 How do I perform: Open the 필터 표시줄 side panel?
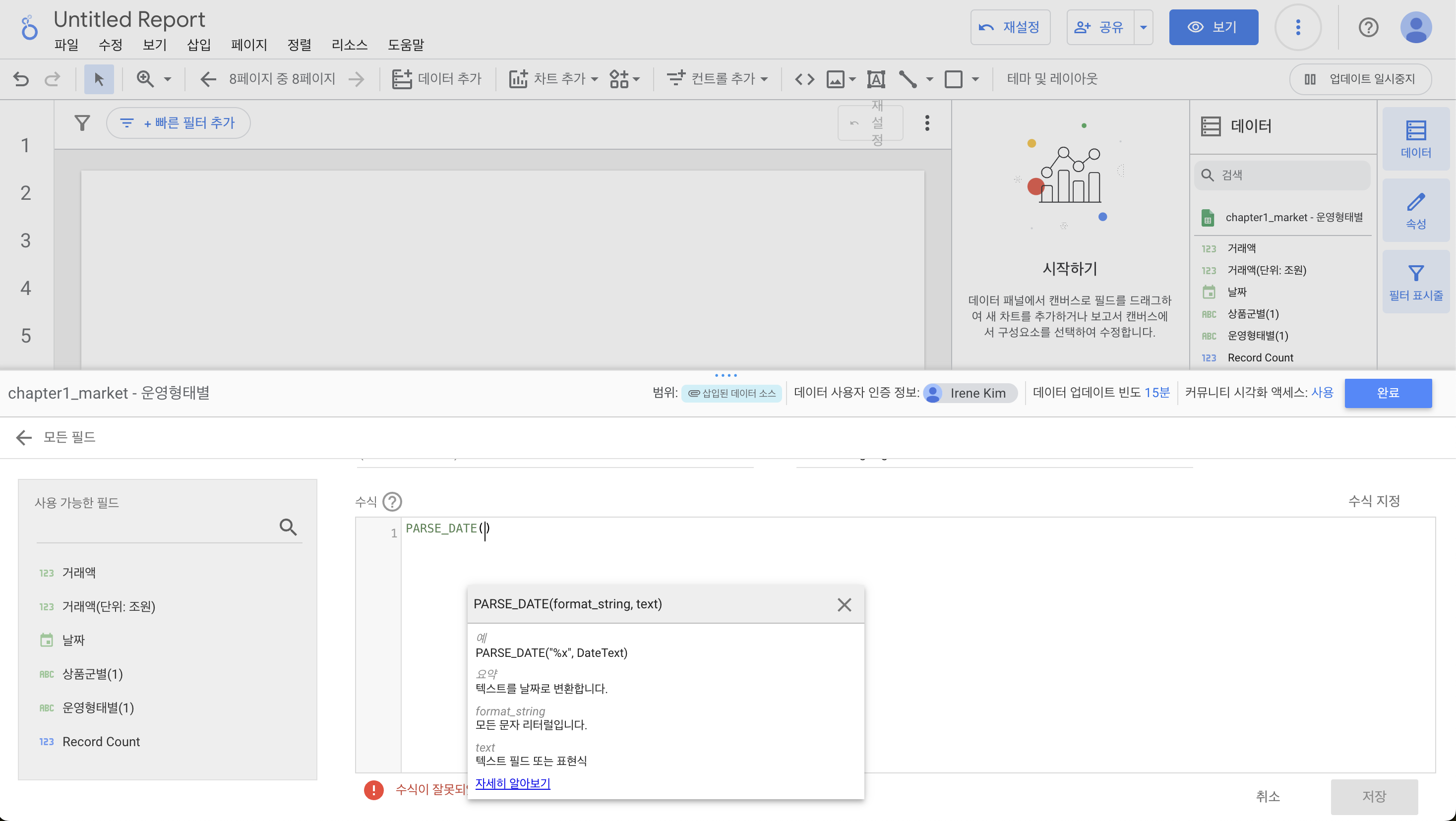(x=1415, y=282)
